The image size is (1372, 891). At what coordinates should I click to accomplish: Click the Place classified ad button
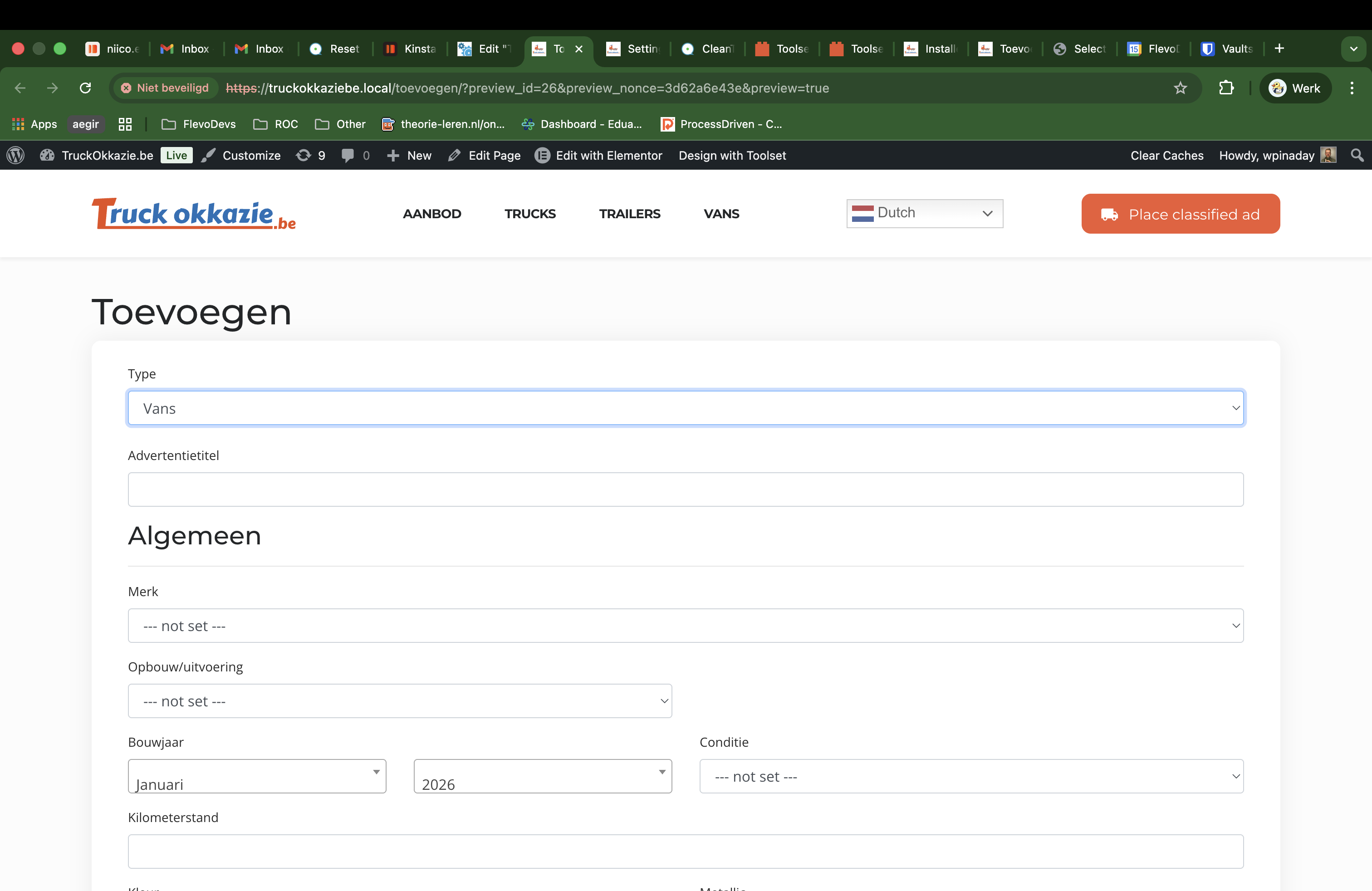point(1180,214)
